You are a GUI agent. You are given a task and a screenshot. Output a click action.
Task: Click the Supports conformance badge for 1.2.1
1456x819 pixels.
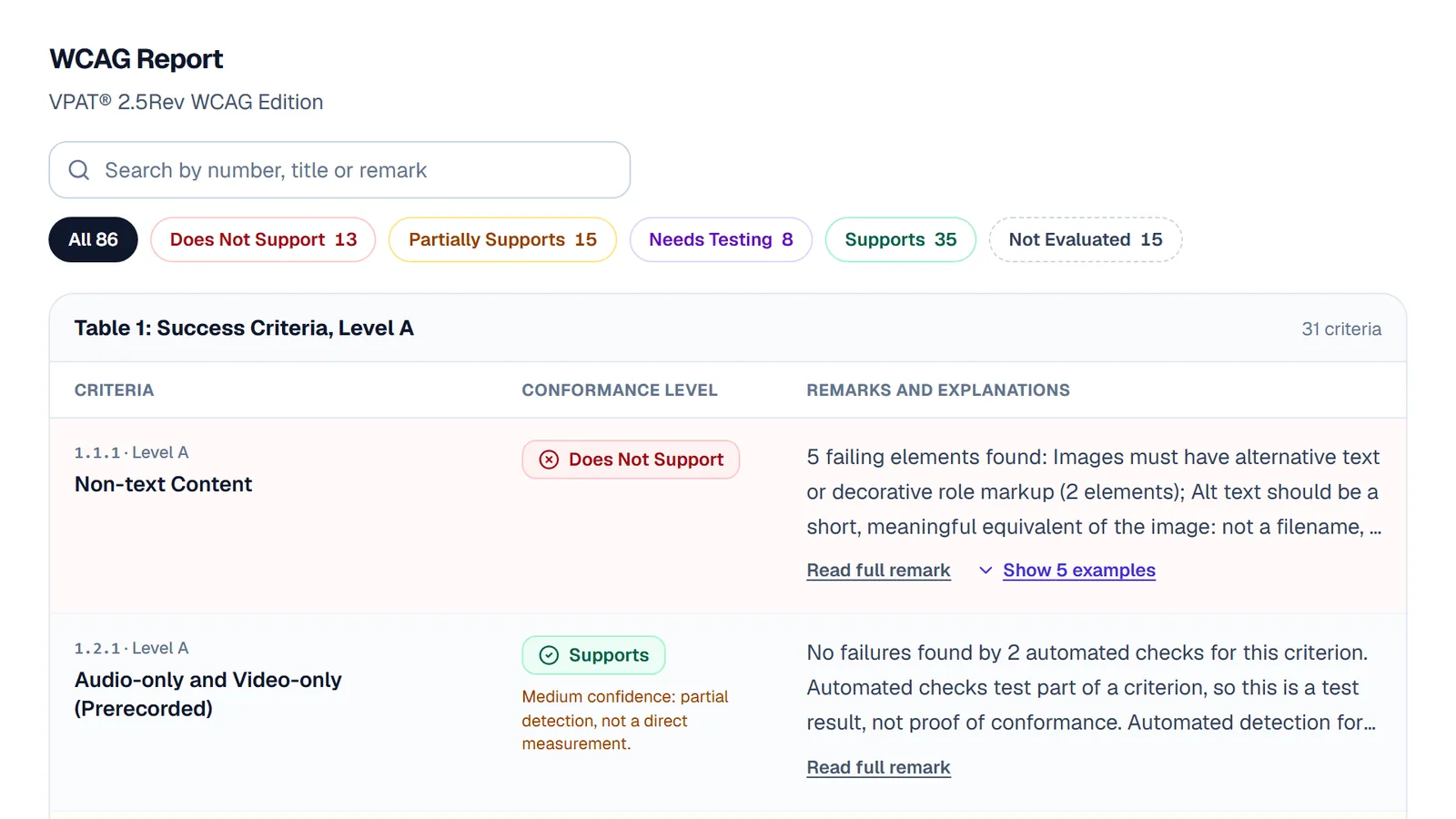(x=593, y=655)
